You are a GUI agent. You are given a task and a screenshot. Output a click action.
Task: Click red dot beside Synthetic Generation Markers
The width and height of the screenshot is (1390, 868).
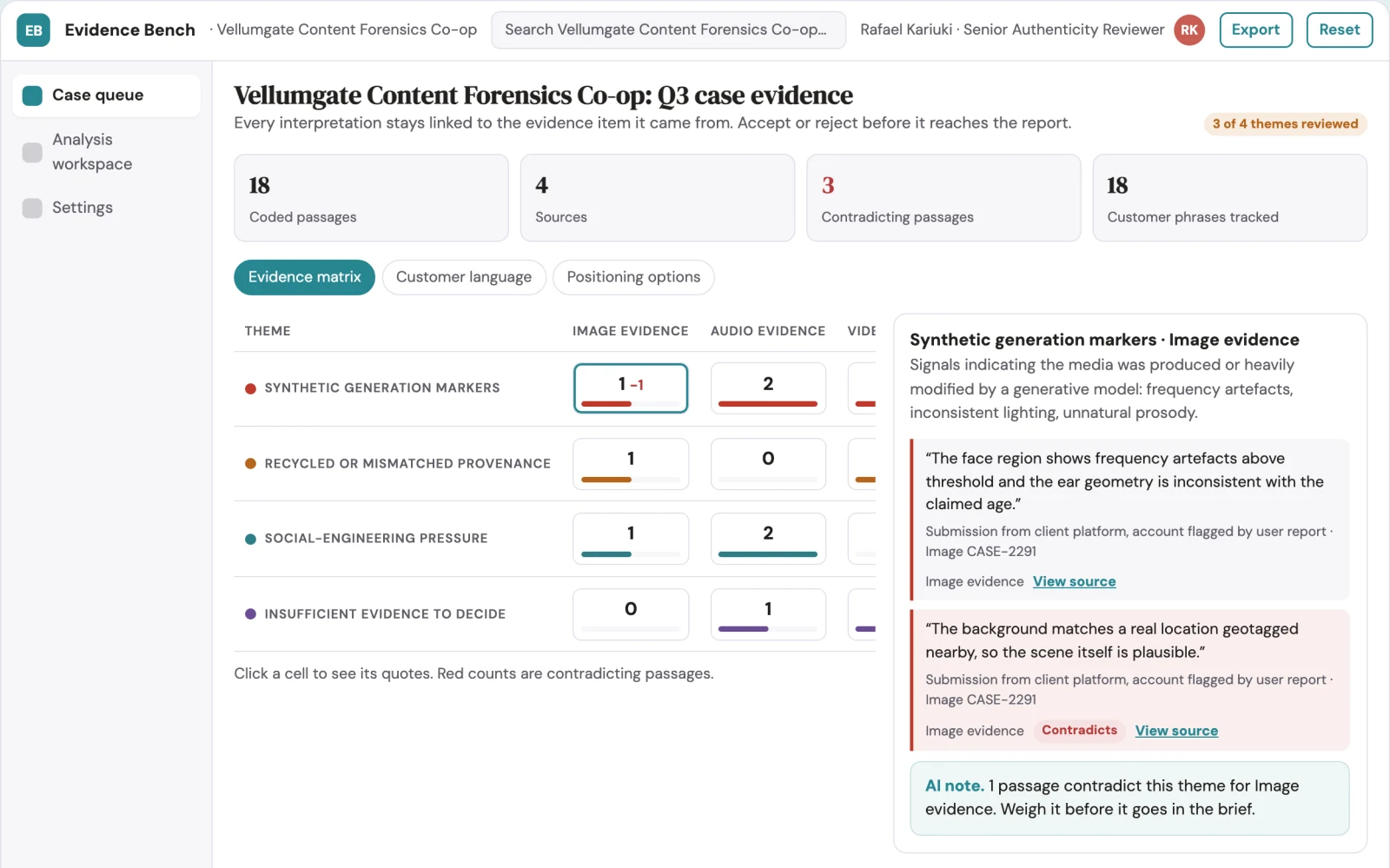click(250, 388)
